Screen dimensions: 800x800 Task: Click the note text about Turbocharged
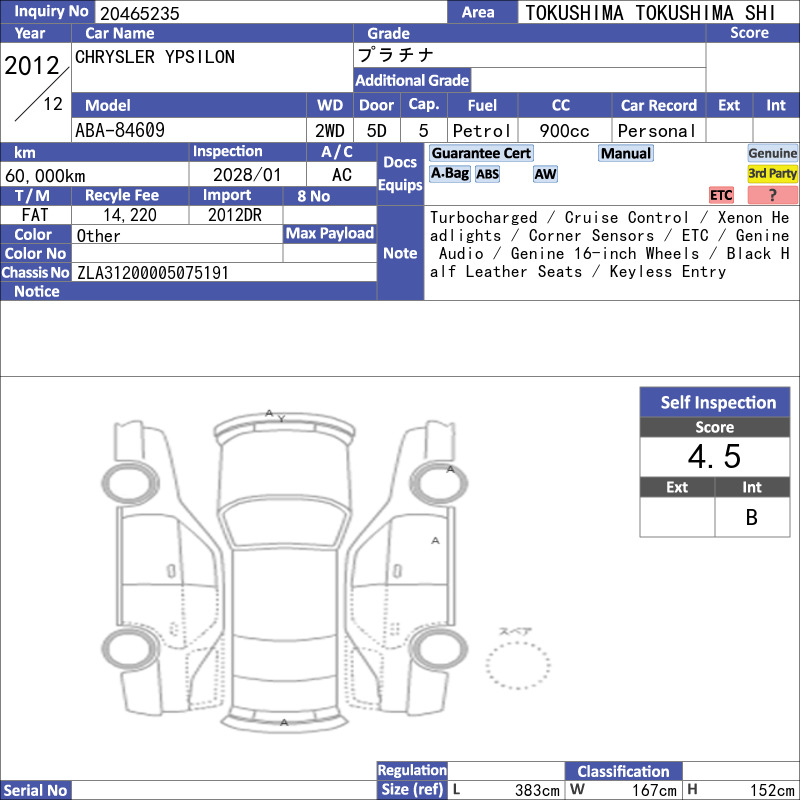610,244
